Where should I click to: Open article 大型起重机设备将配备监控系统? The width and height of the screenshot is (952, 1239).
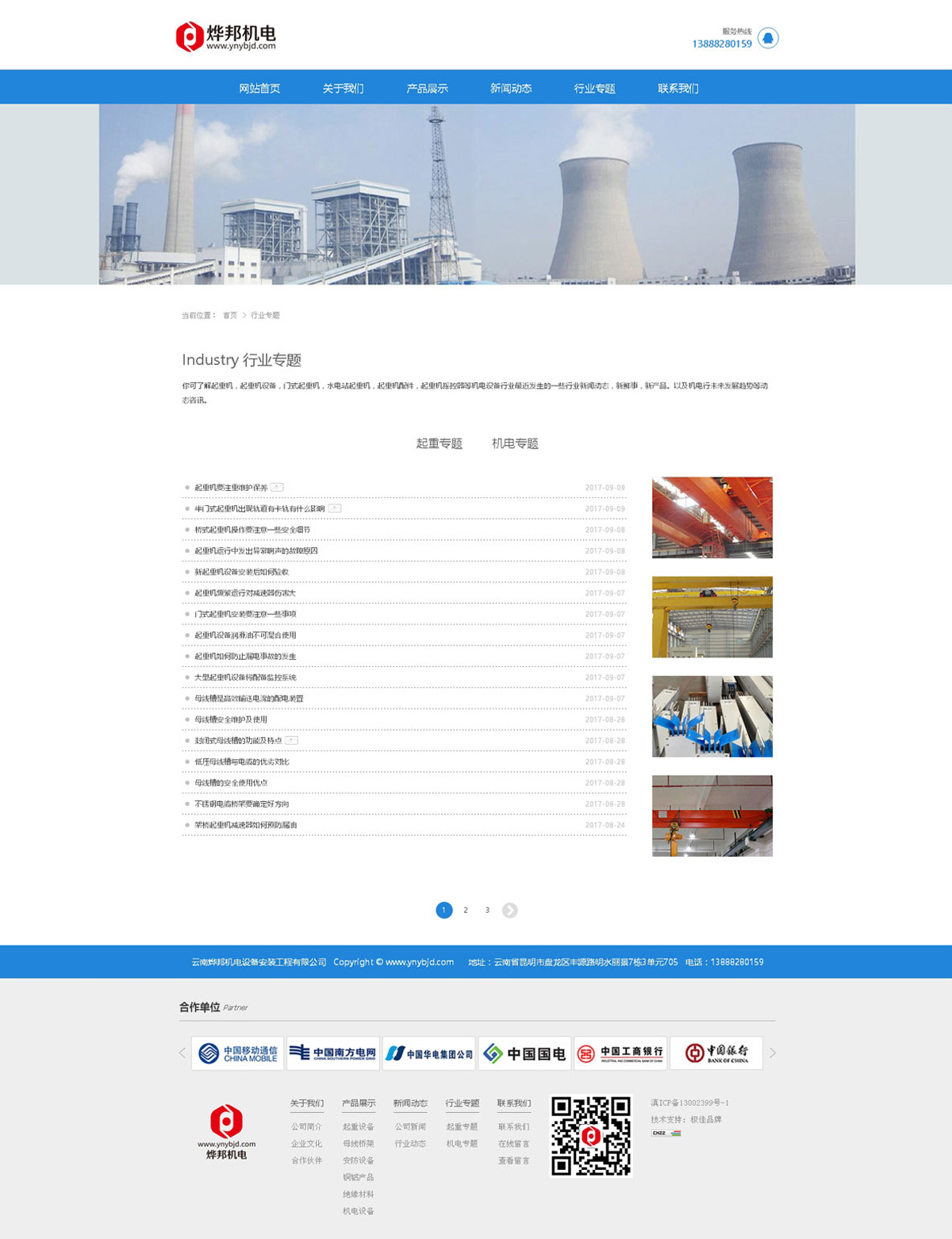245,677
